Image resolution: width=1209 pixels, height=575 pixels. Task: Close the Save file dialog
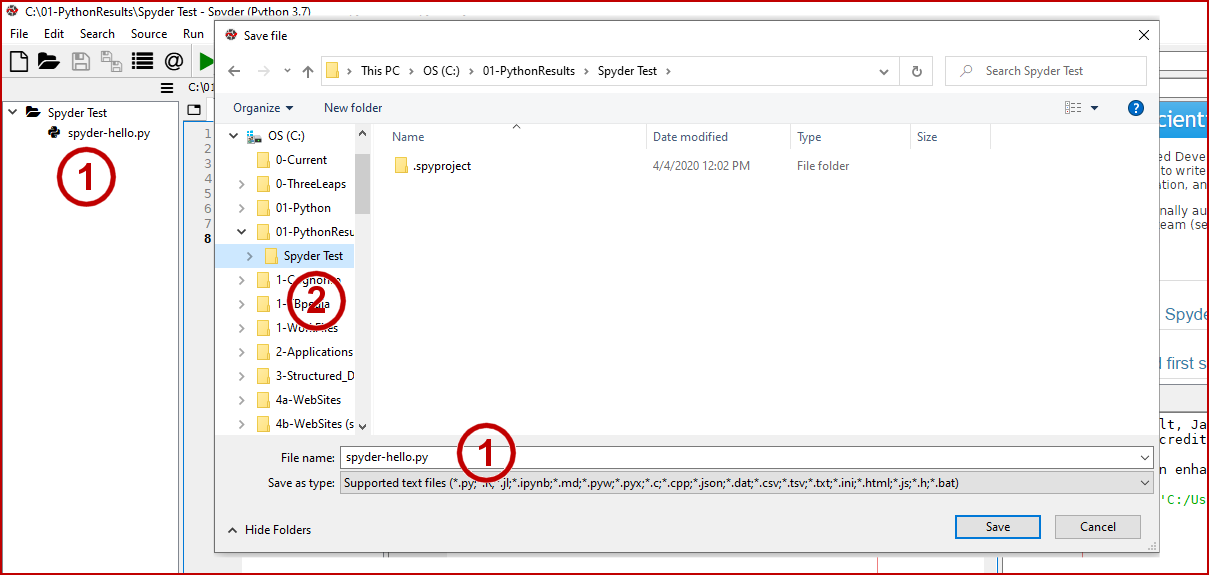(x=1143, y=35)
